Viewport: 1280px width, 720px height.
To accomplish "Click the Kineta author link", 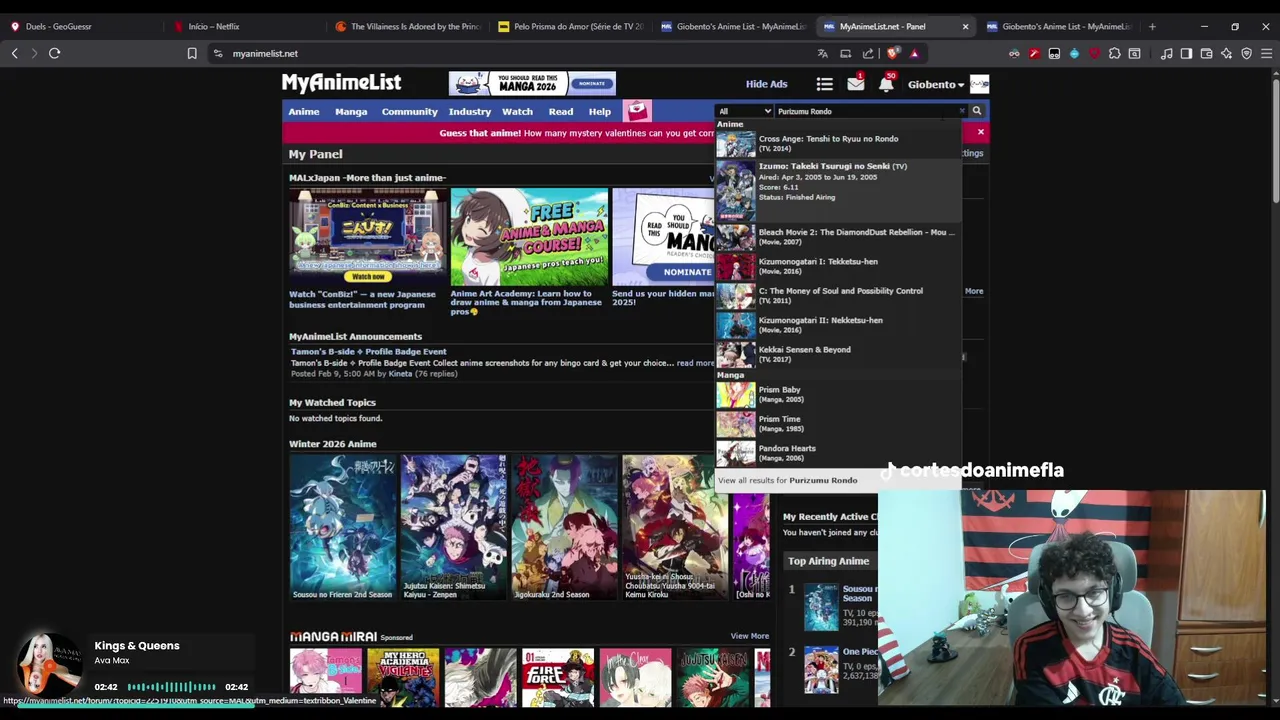I will click(x=400, y=374).
